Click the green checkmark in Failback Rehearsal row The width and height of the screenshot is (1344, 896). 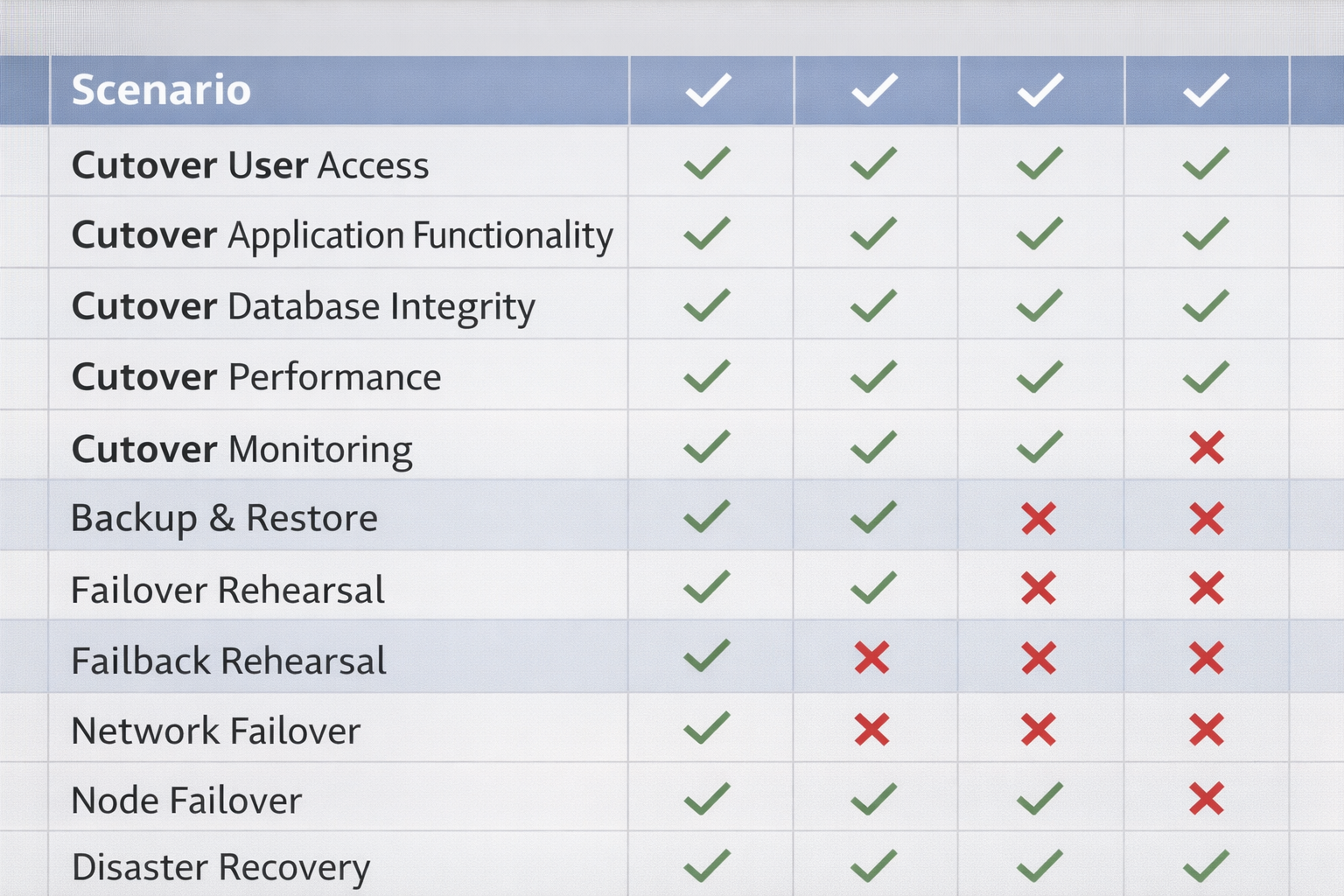tap(707, 656)
